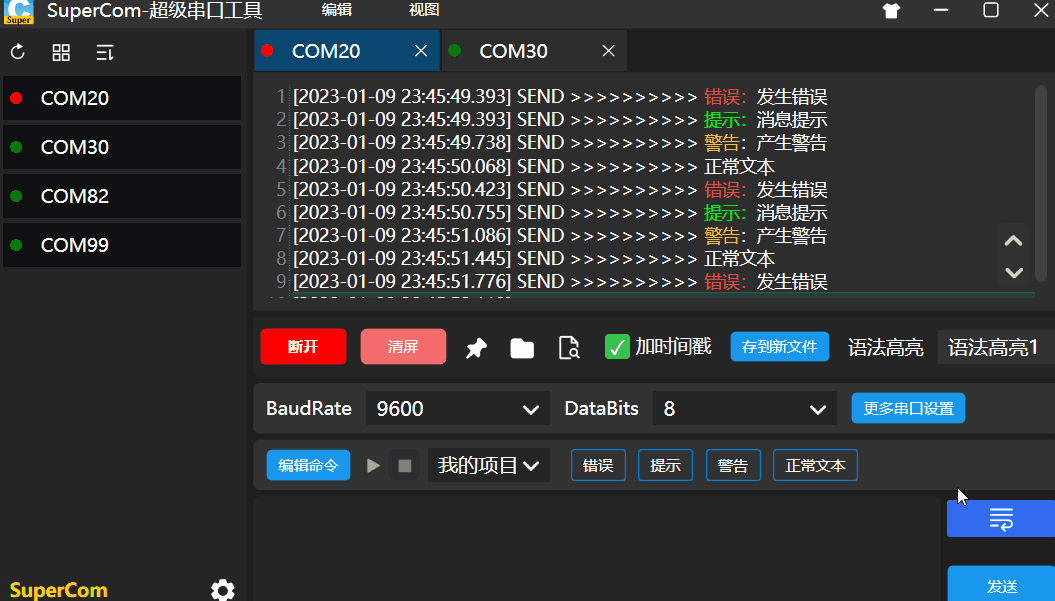Click the 语法高亮 label

pos(885,347)
